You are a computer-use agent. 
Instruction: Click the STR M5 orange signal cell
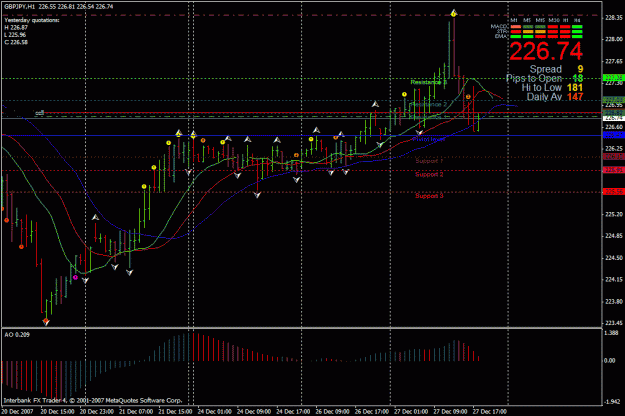(528, 31)
